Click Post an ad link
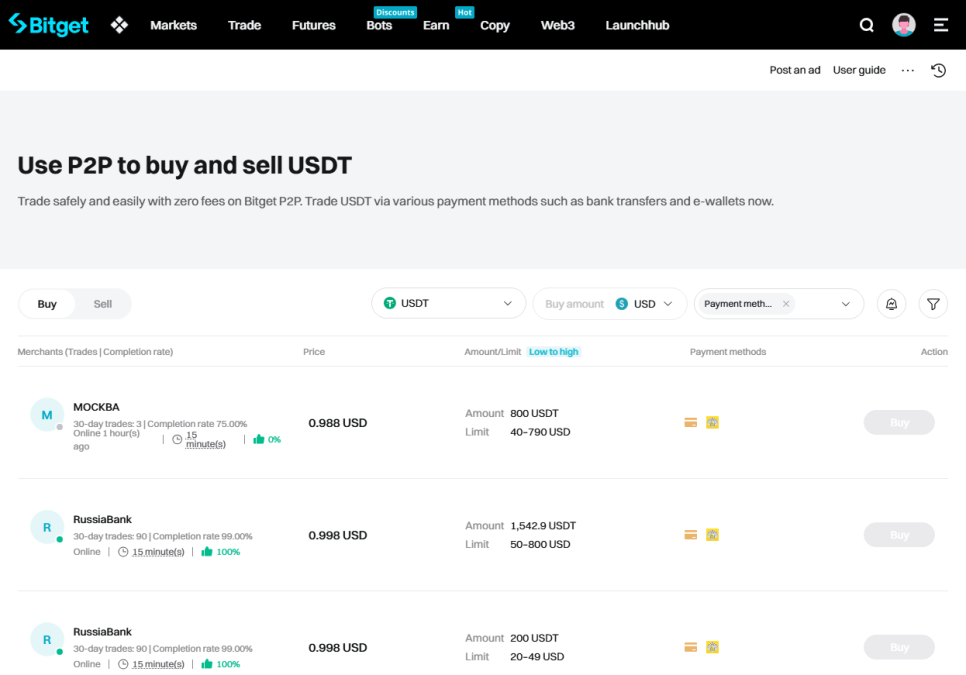This screenshot has width=966, height=675. [x=795, y=70]
